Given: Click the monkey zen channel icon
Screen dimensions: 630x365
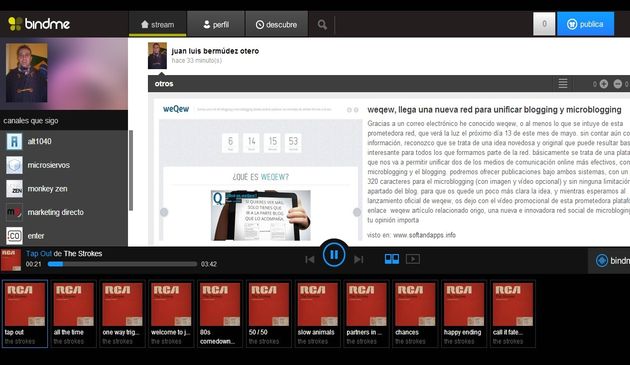Looking at the screenshot, I should pos(14,189).
